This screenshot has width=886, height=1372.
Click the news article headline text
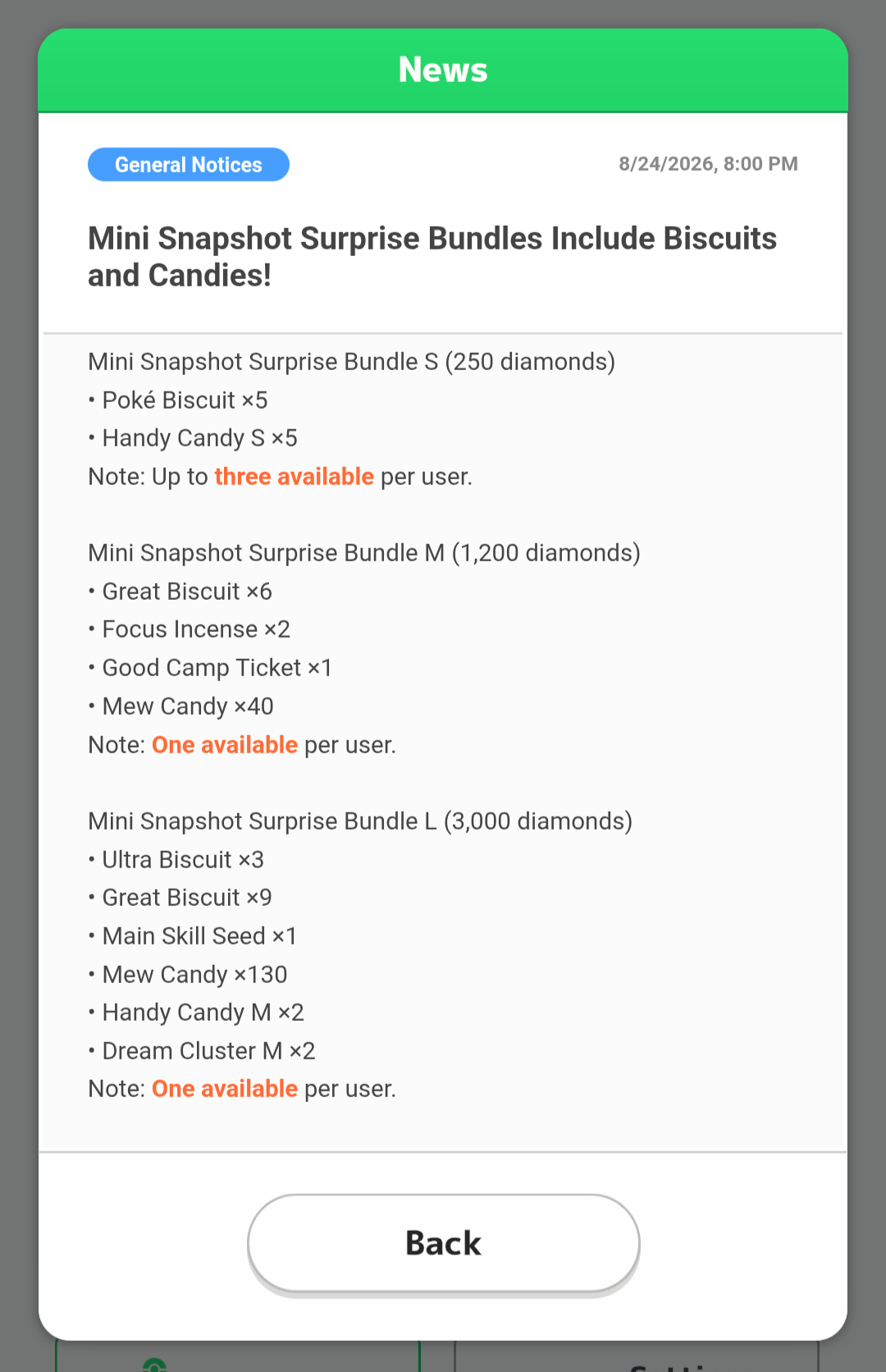432,257
